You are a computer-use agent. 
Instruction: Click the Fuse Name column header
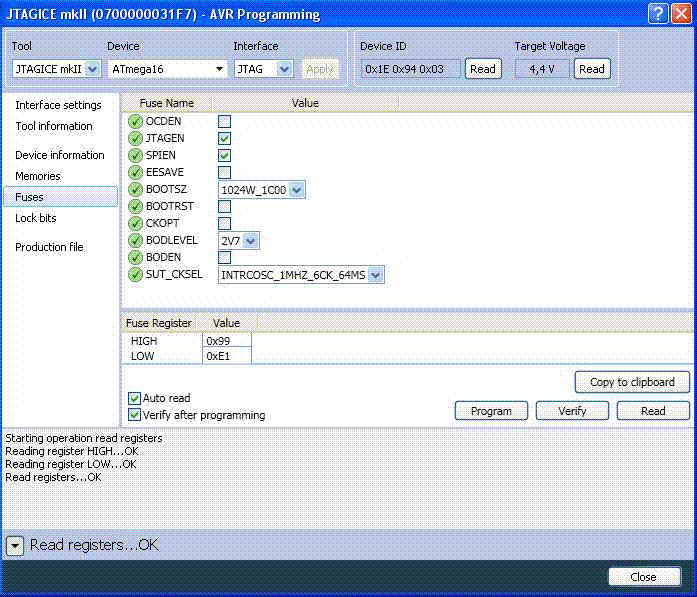[167, 103]
